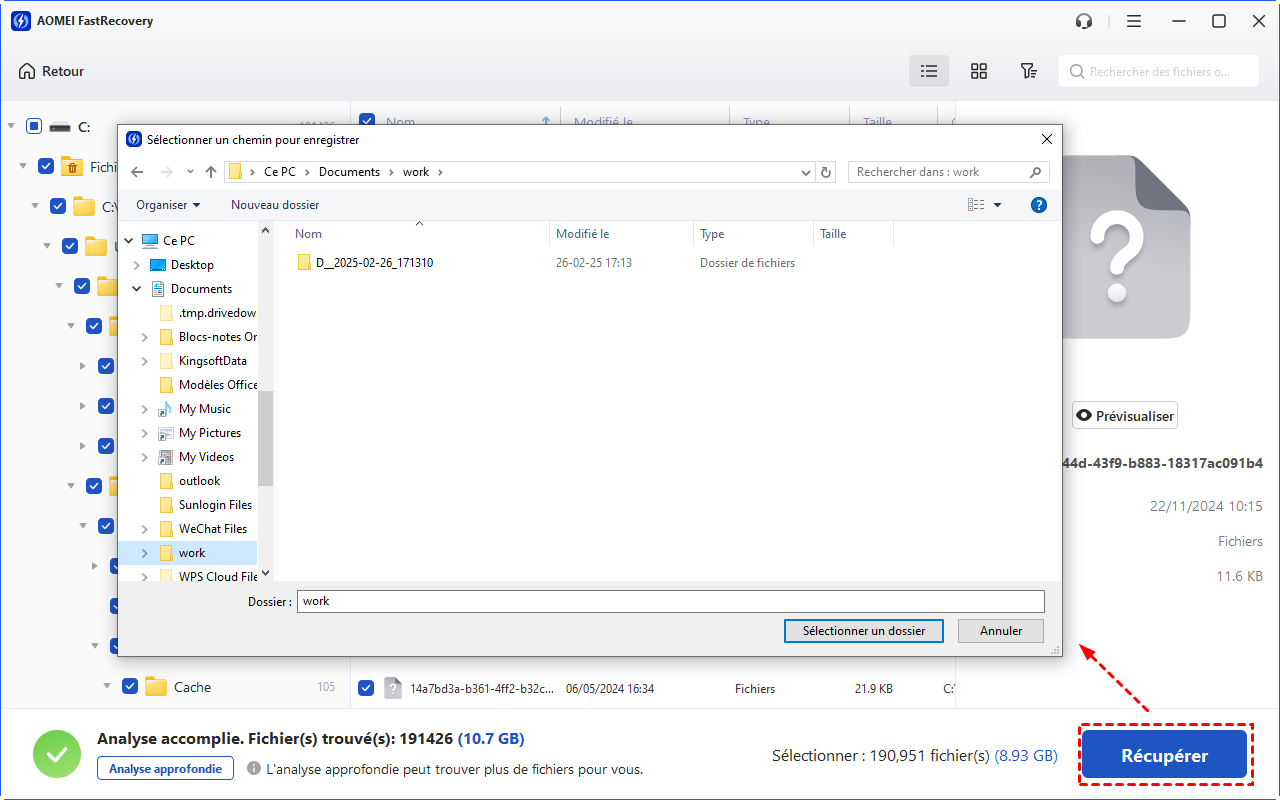
Task: Switch to grid view in AOMEI toolbar
Action: (979, 71)
